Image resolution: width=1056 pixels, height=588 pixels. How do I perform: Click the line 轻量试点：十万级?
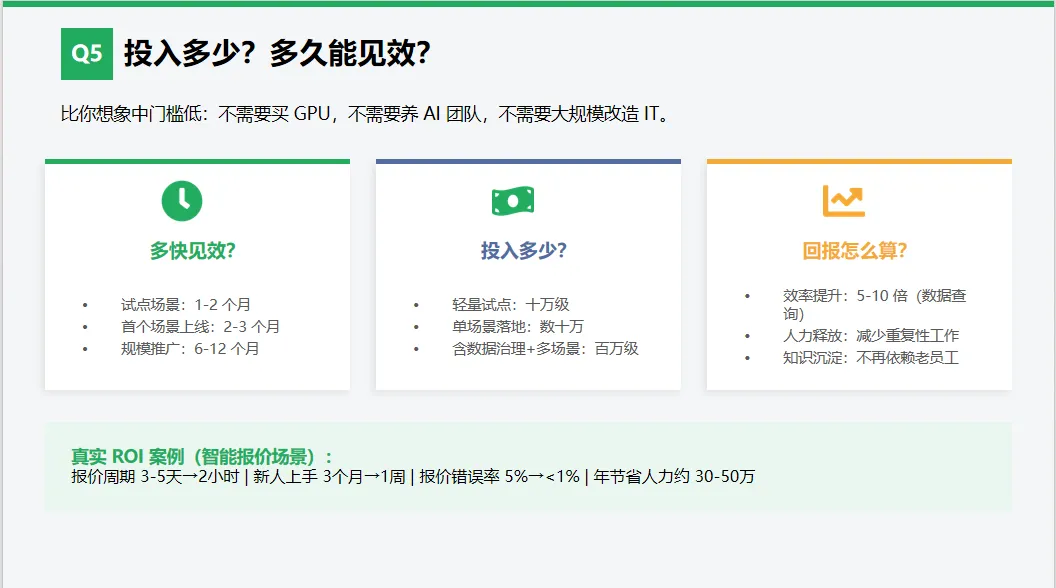click(x=511, y=304)
